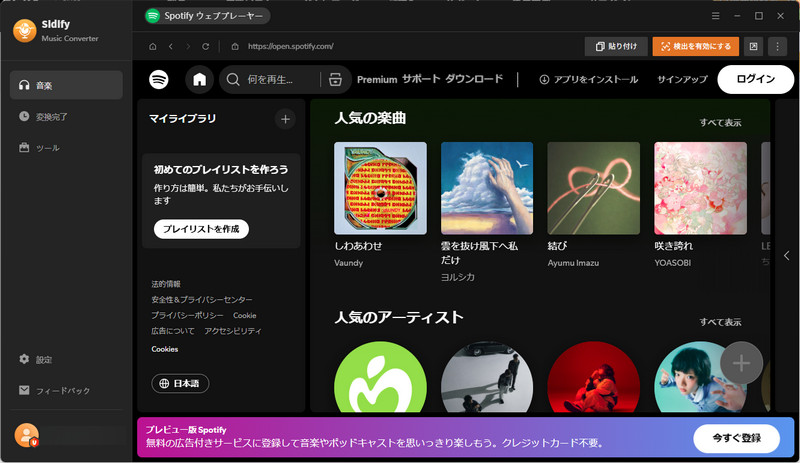Click the Spotify logo icon
The height and width of the screenshot is (463, 800).
coord(159,80)
